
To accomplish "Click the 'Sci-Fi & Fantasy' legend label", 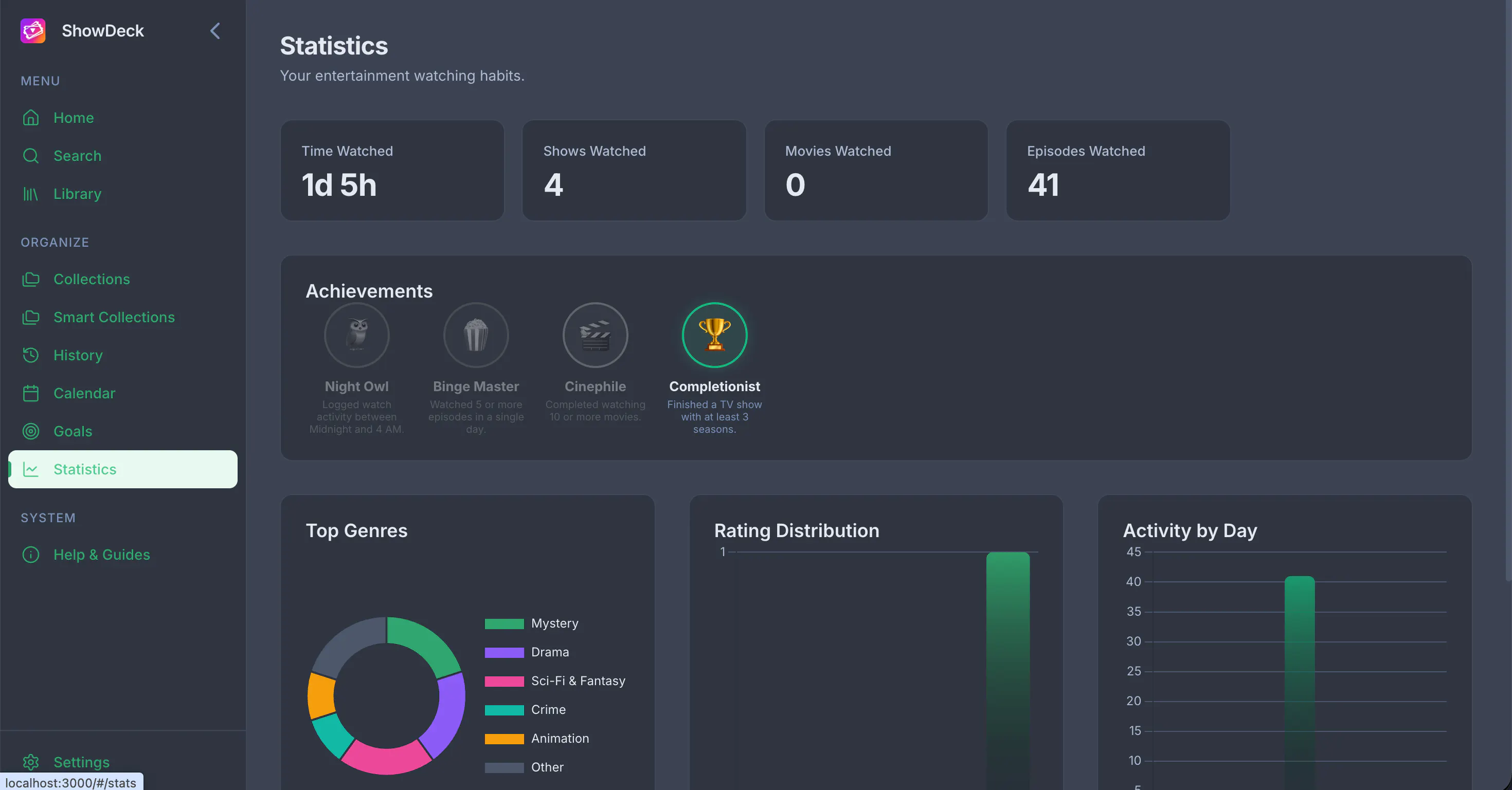I will [x=578, y=682].
